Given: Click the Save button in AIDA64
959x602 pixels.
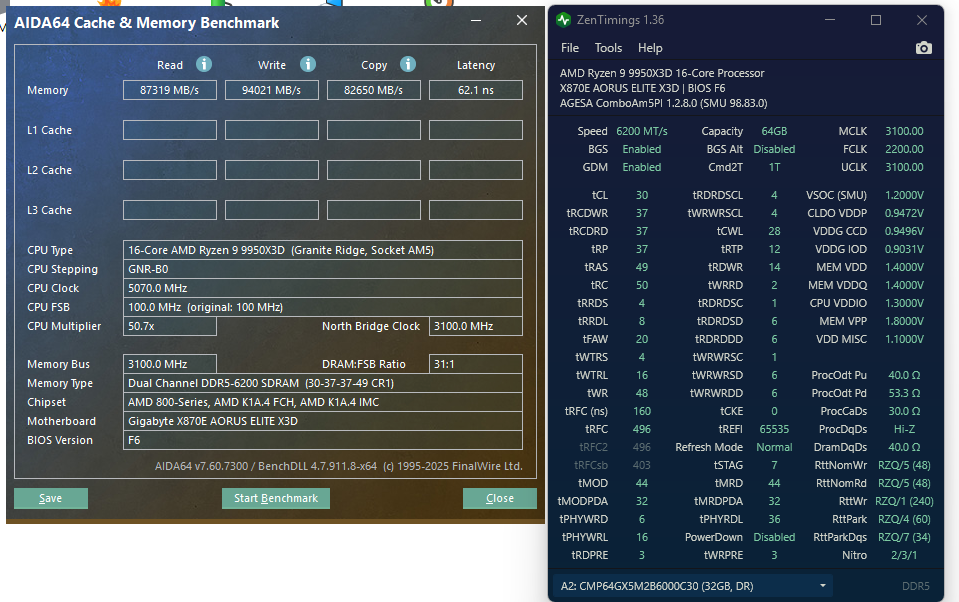Looking at the screenshot, I should pos(51,498).
